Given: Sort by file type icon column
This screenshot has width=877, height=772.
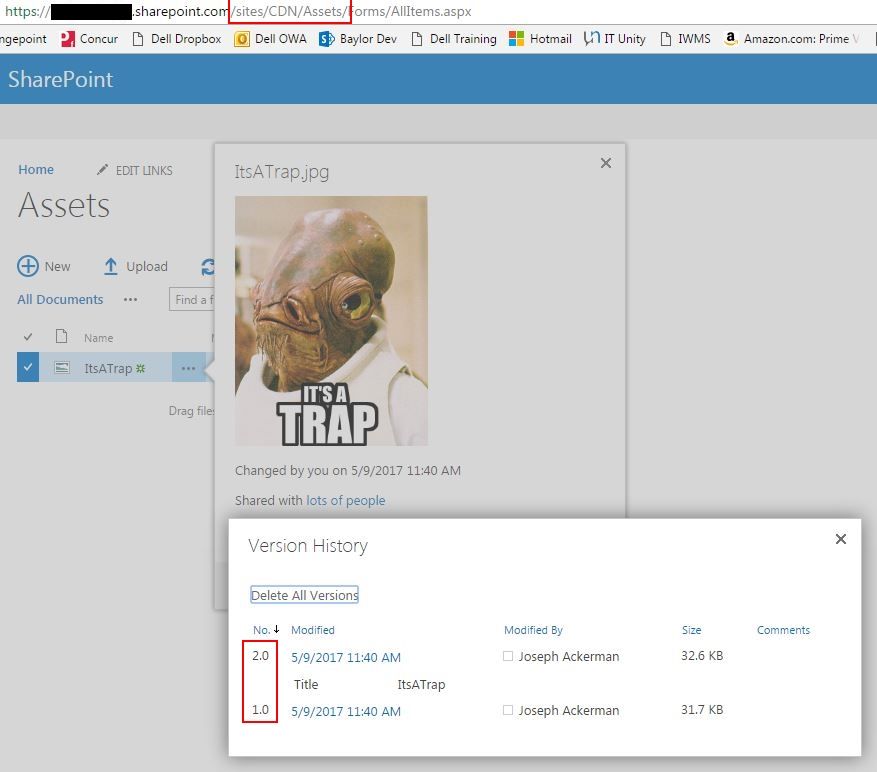Looking at the screenshot, I should pyautogui.click(x=62, y=336).
